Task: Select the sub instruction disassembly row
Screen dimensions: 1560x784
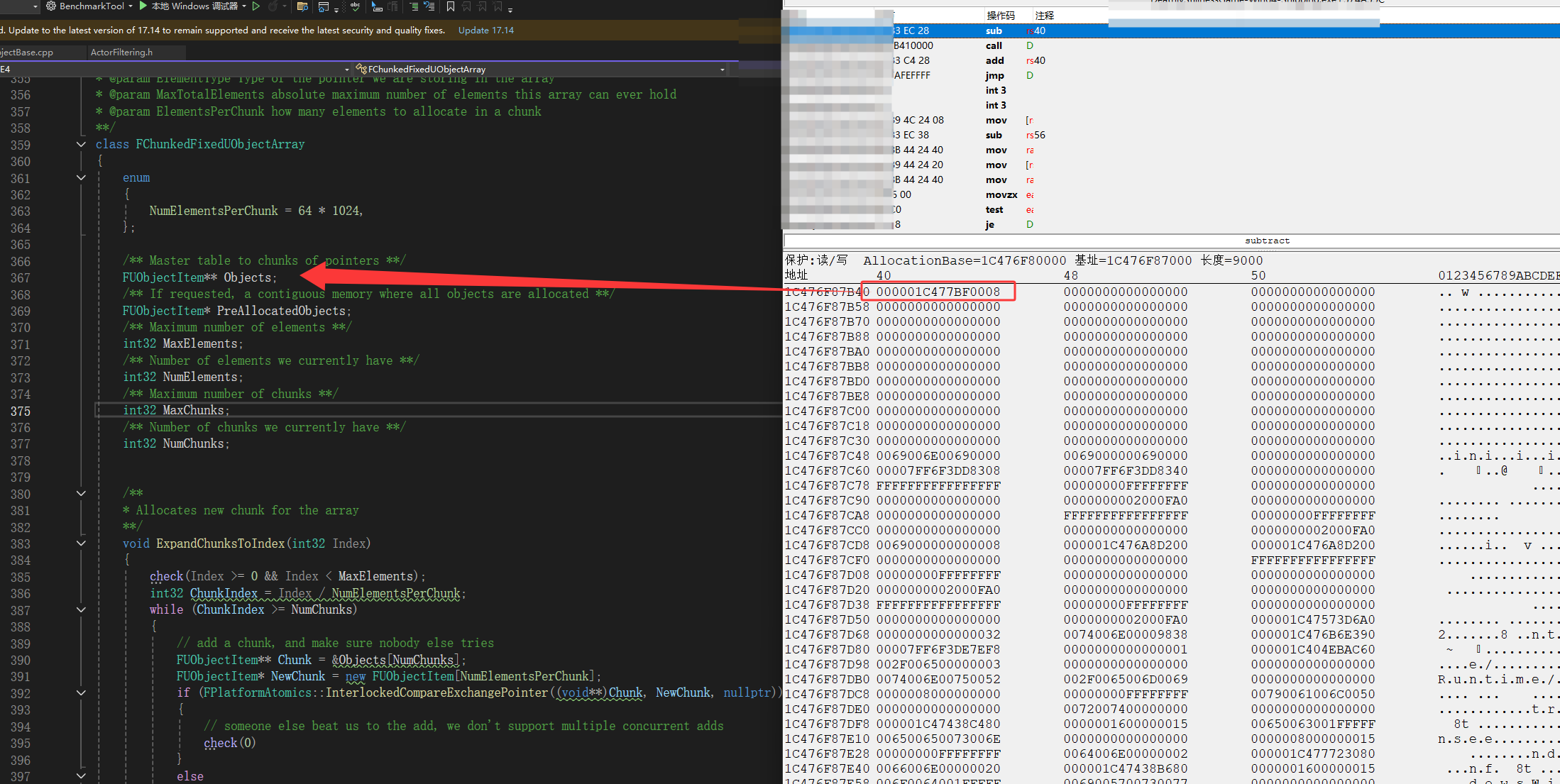Action: pyautogui.click(x=994, y=31)
